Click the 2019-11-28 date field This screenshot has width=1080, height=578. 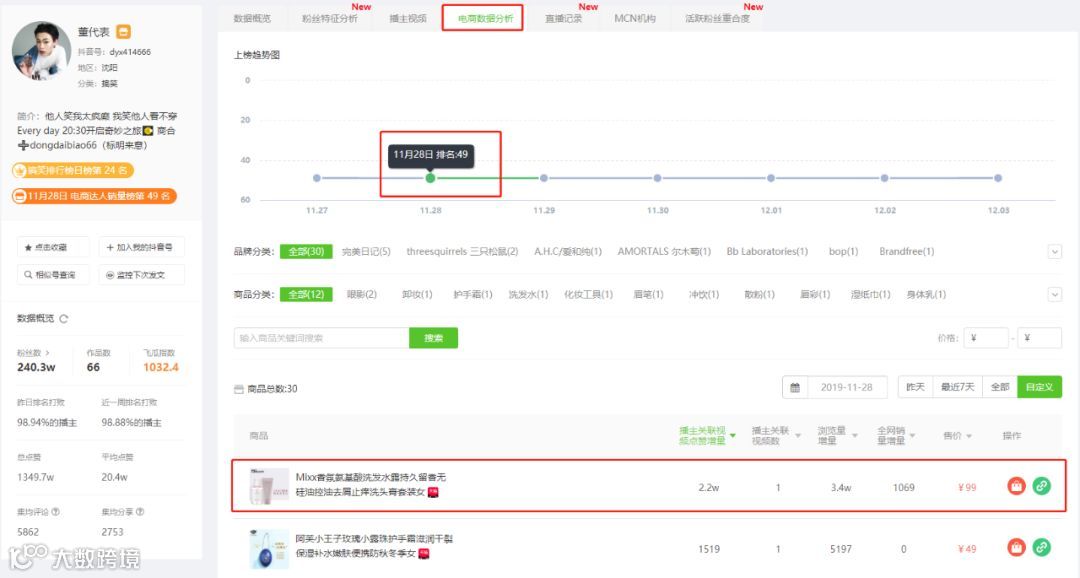tap(847, 387)
